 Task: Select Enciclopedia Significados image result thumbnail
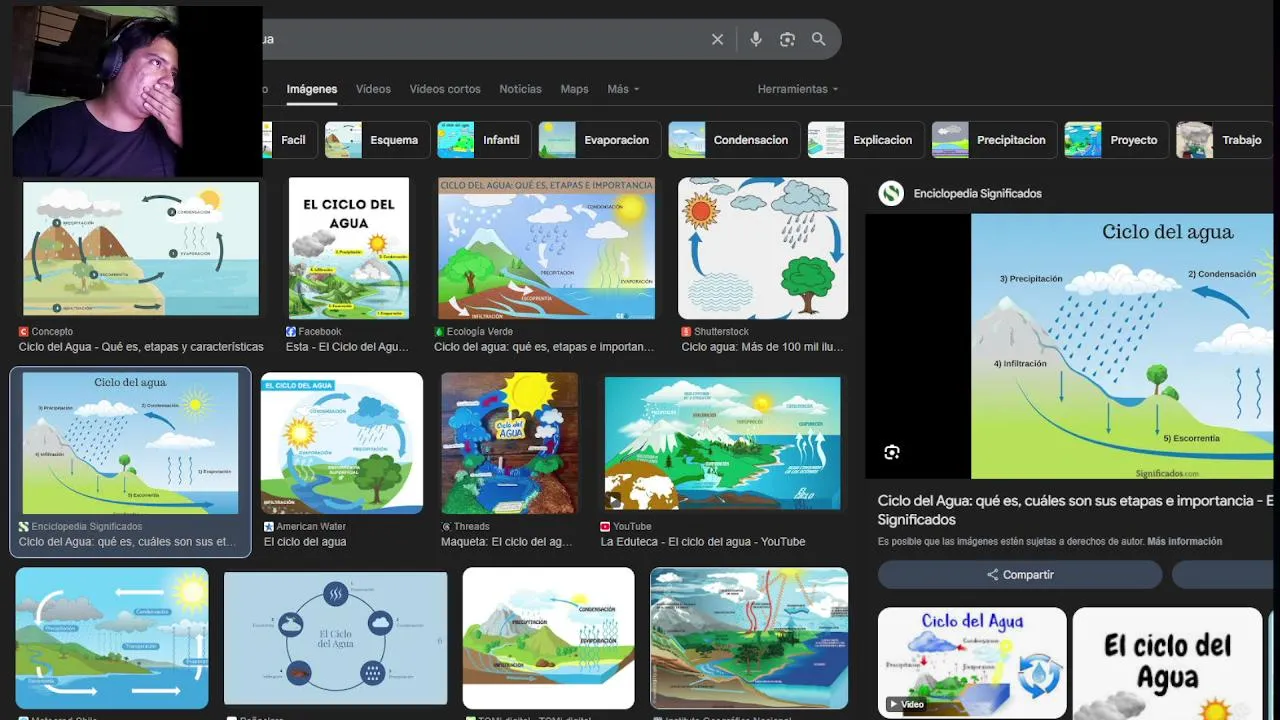click(131, 443)
